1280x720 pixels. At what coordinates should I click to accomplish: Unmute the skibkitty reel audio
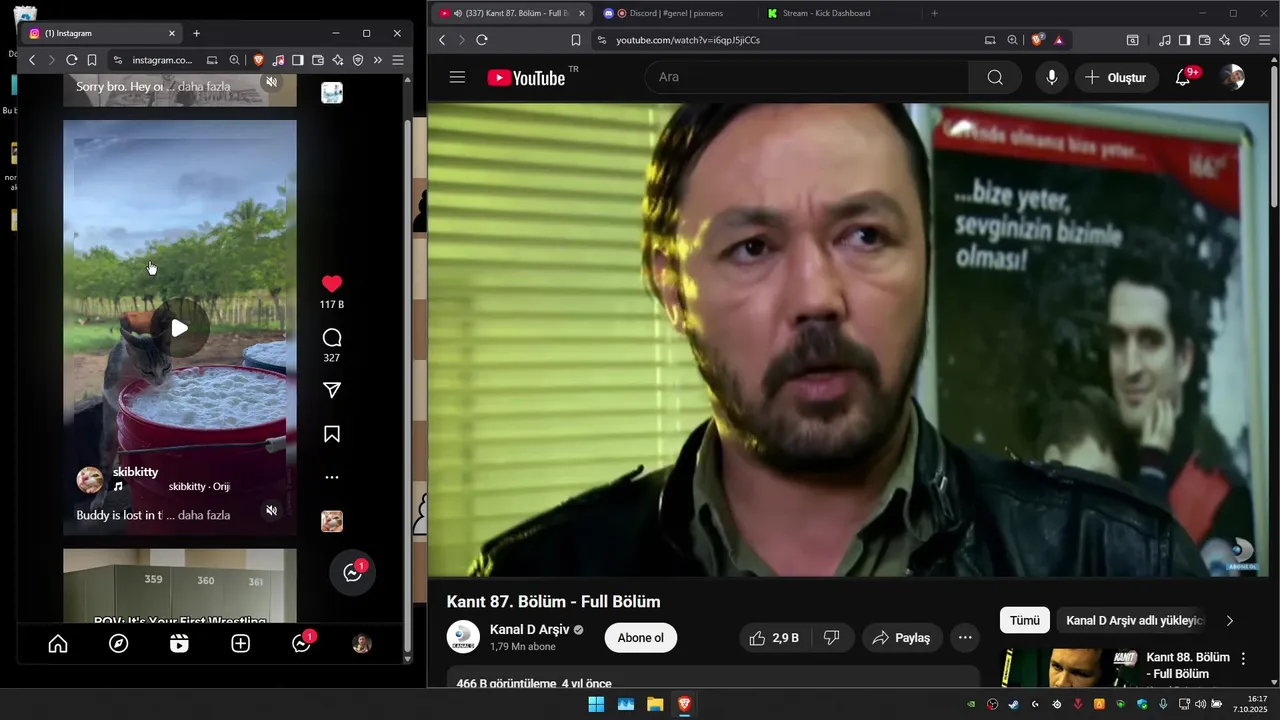coord(271,511)
